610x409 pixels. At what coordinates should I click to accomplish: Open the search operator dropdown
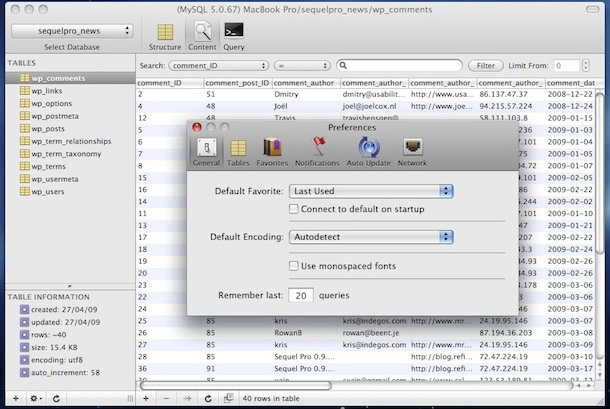tap(302, 66)
